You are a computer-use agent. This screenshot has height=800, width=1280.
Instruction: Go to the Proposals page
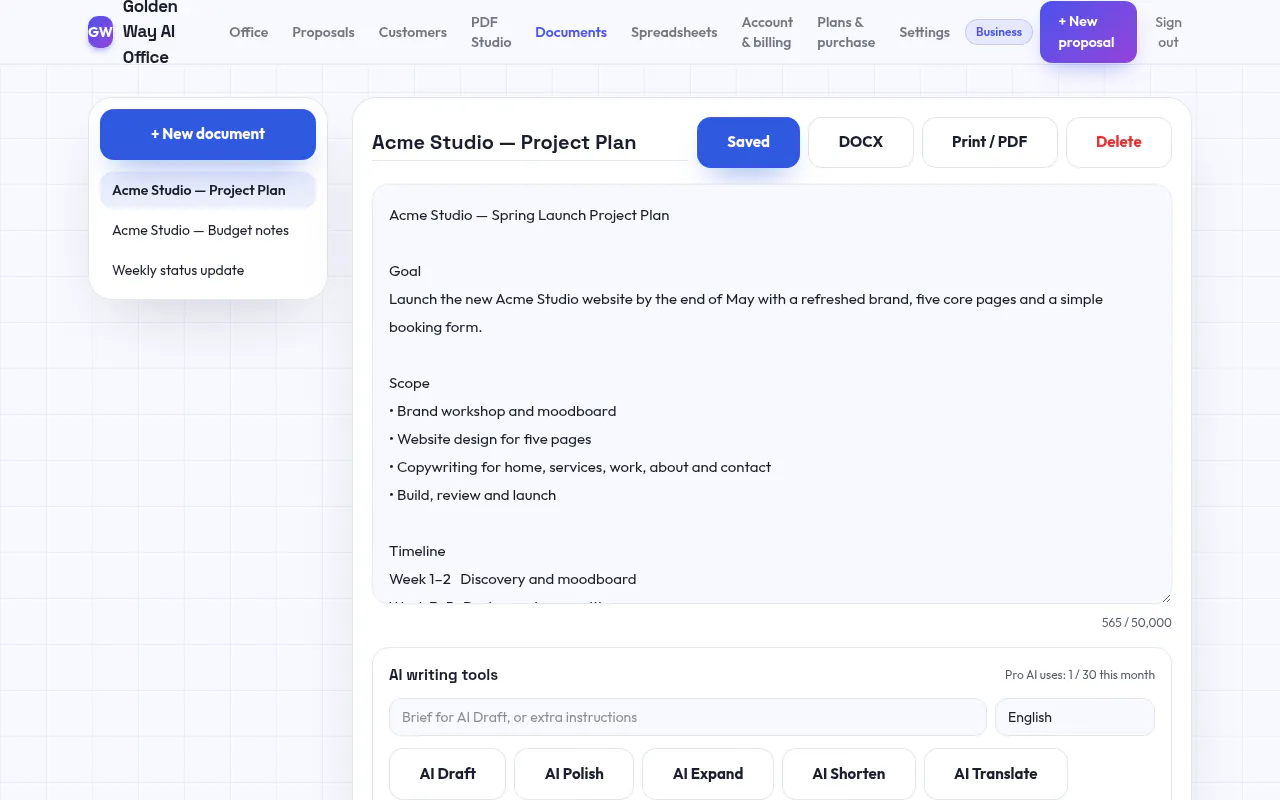click(x=323, y=32)
